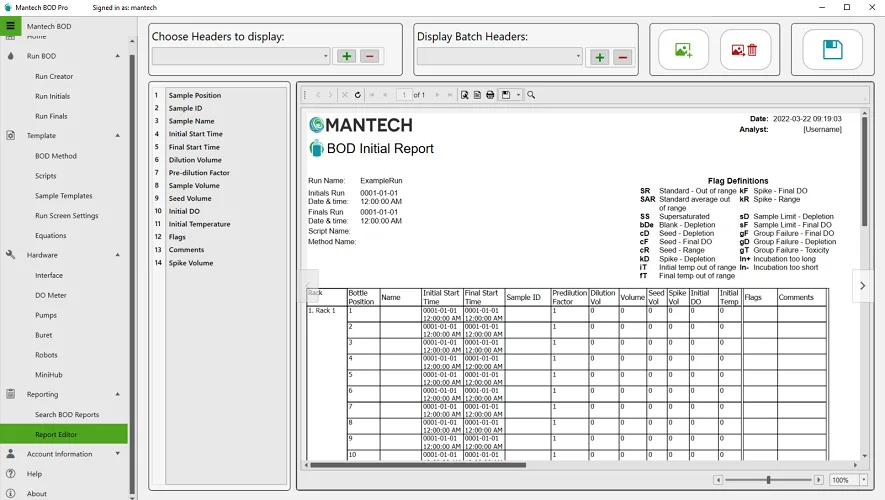Open DO Meter in the sidebar
885x500 pixels.
pos(51,295)
